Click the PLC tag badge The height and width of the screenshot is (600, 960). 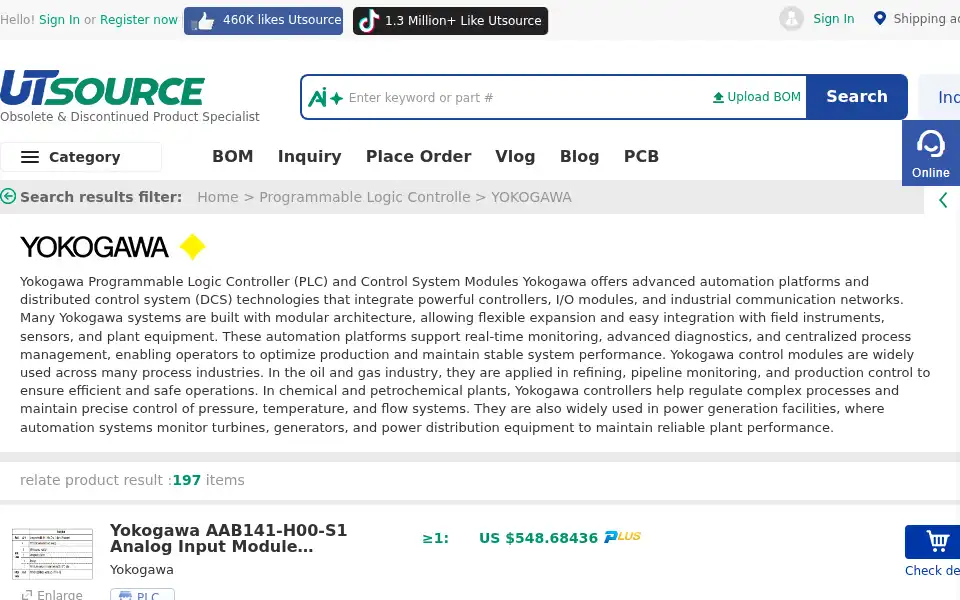tap(142, 594)
